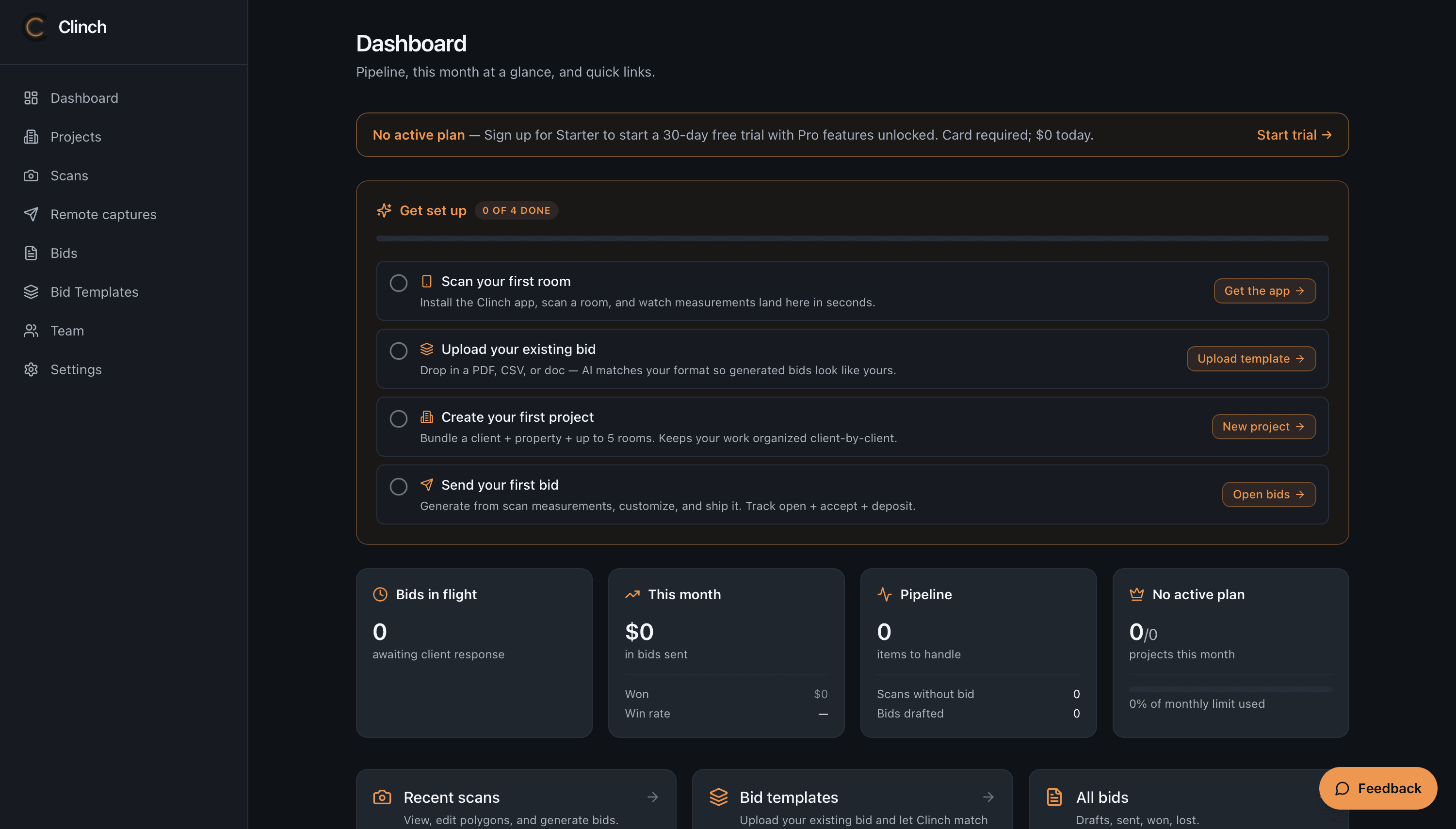This screenshot has height=829, width=1456.
Task: Open the Feedback button
Action: (1378, 788)
